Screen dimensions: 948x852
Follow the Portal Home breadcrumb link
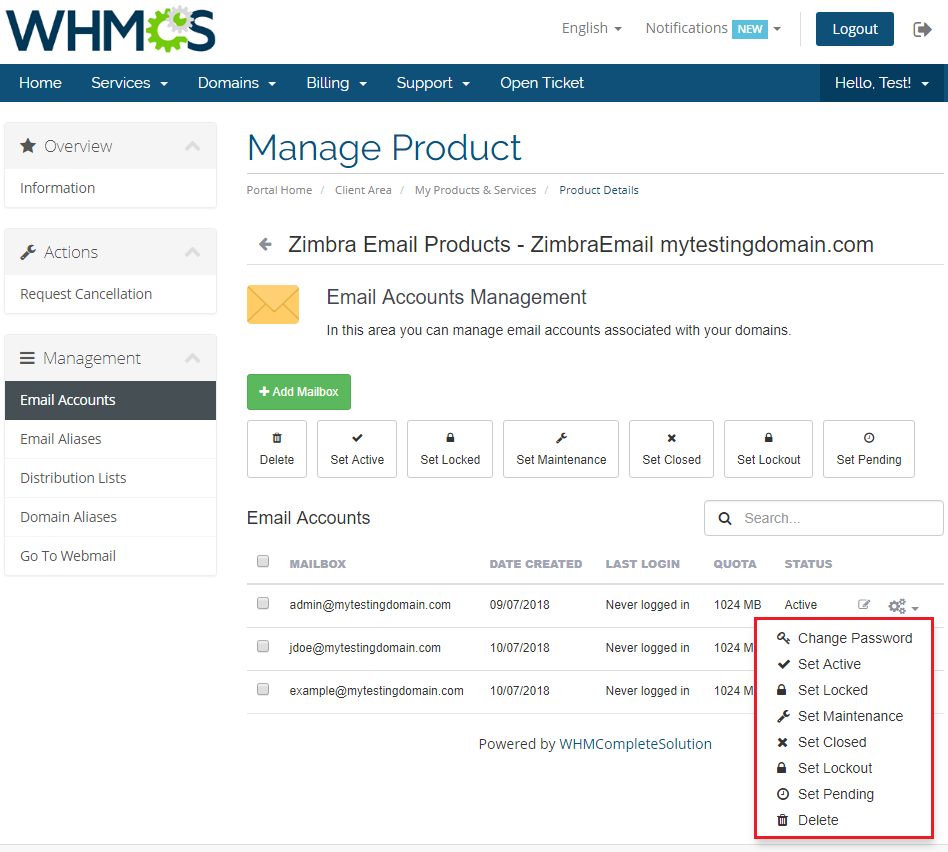tap(279, 190)
